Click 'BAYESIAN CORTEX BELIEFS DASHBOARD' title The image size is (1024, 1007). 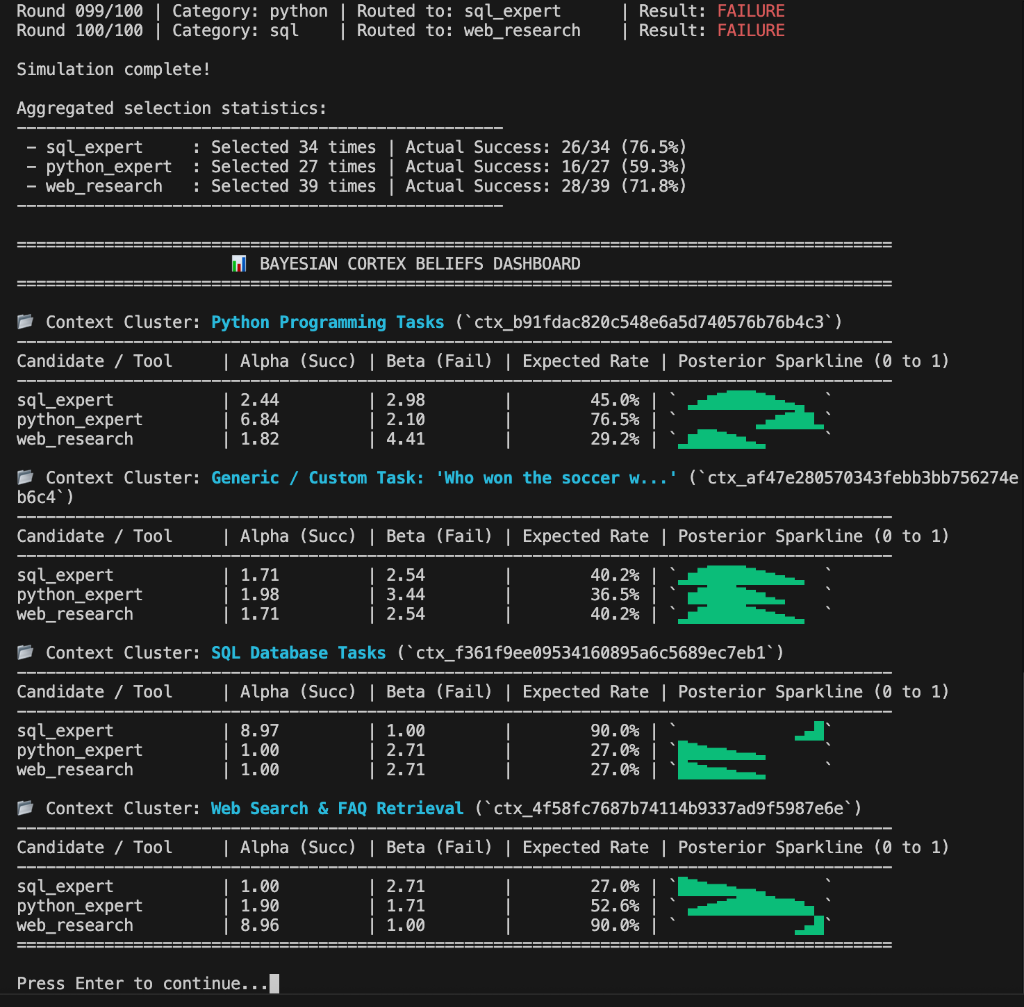[420, 264]
